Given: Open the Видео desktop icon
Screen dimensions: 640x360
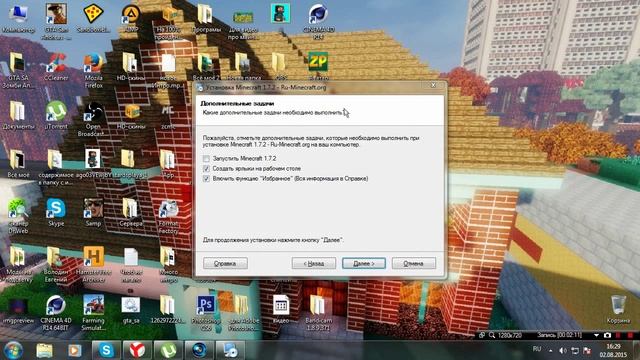Looking at the screenshot, I should [x=281, y=309].
